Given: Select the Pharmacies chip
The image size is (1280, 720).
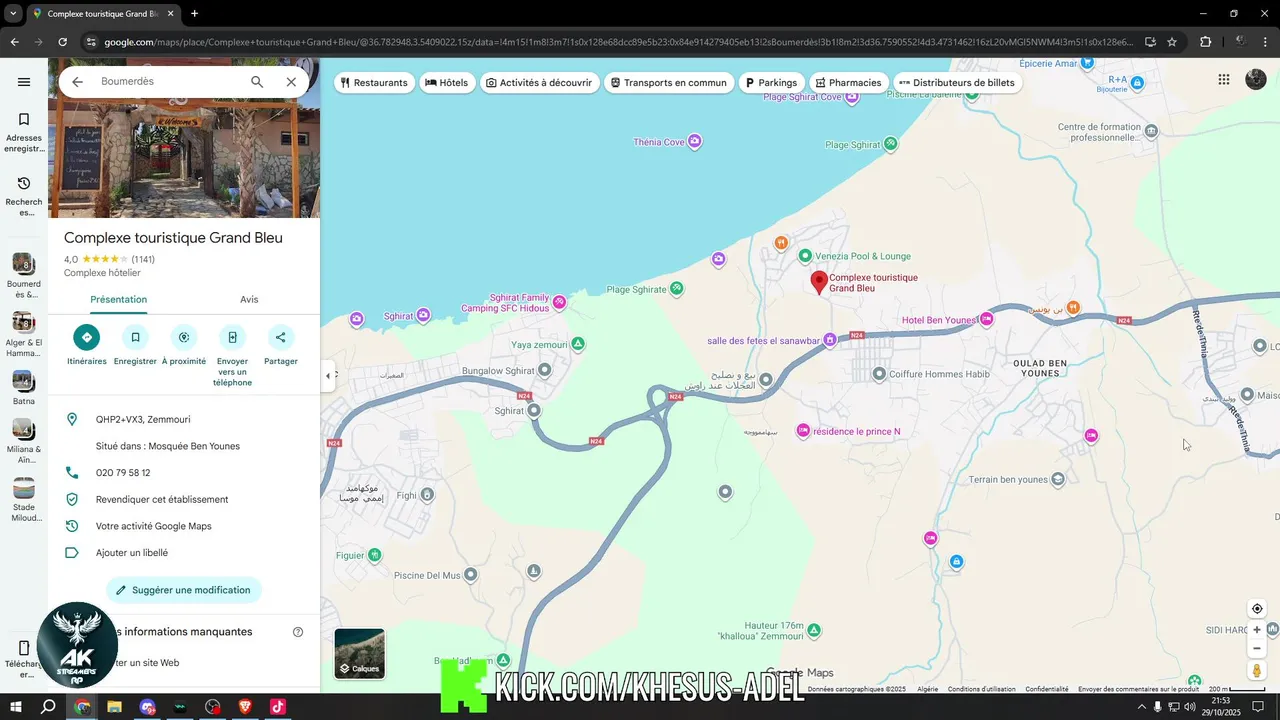Looking at the screenshot, I should [x=848, y=83].
